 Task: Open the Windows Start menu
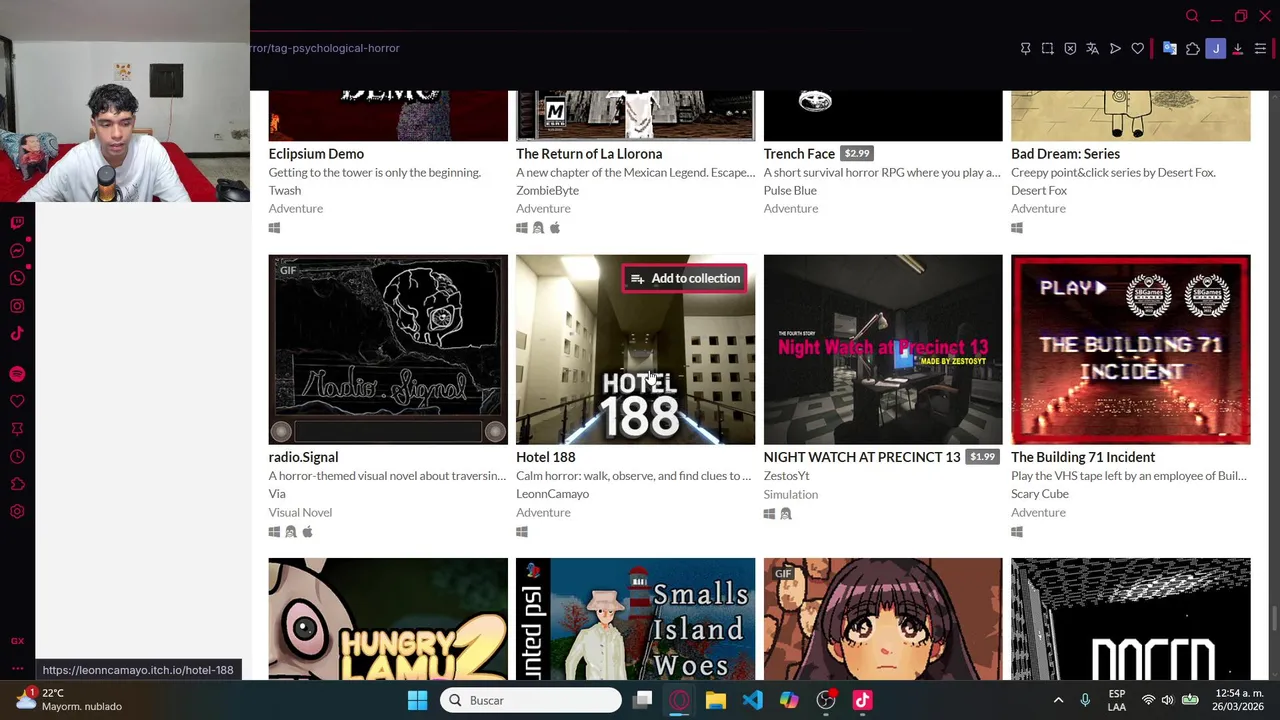(x=418, y=700)
